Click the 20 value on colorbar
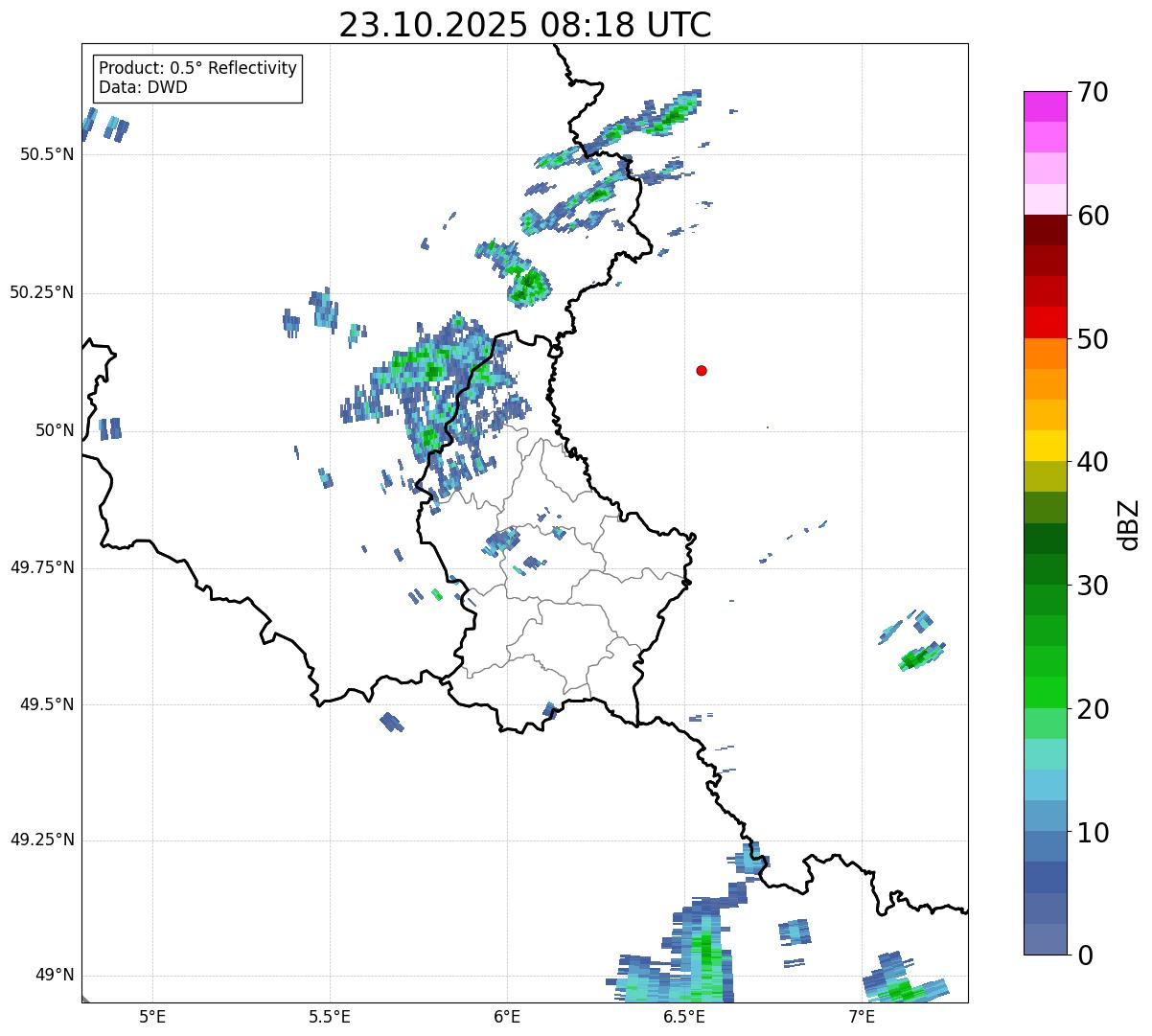The width and height of the screenshot is (1152, 1036). coord(1093,709)
